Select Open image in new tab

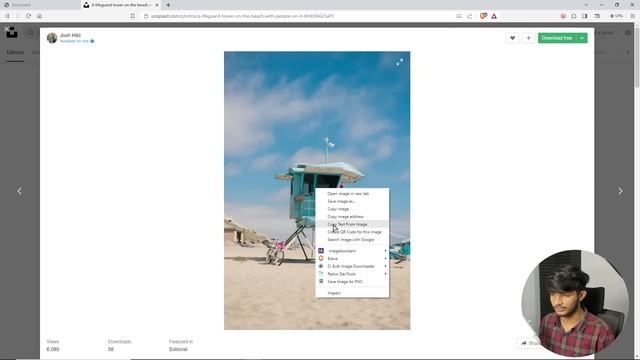(x=352, y=193)
